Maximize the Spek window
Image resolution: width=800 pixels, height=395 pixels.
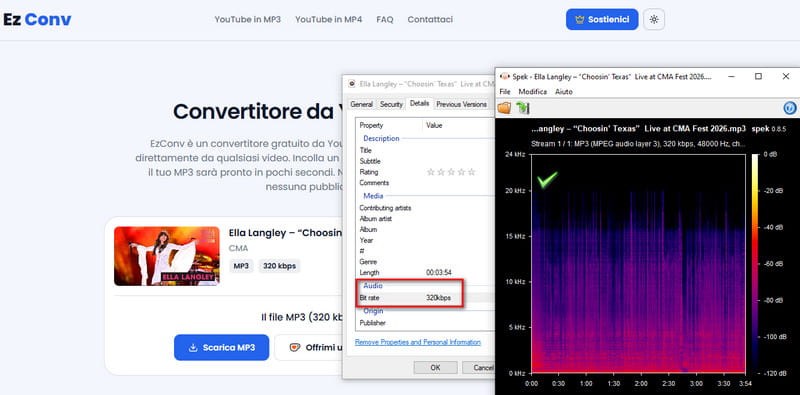tap(758, 77)
